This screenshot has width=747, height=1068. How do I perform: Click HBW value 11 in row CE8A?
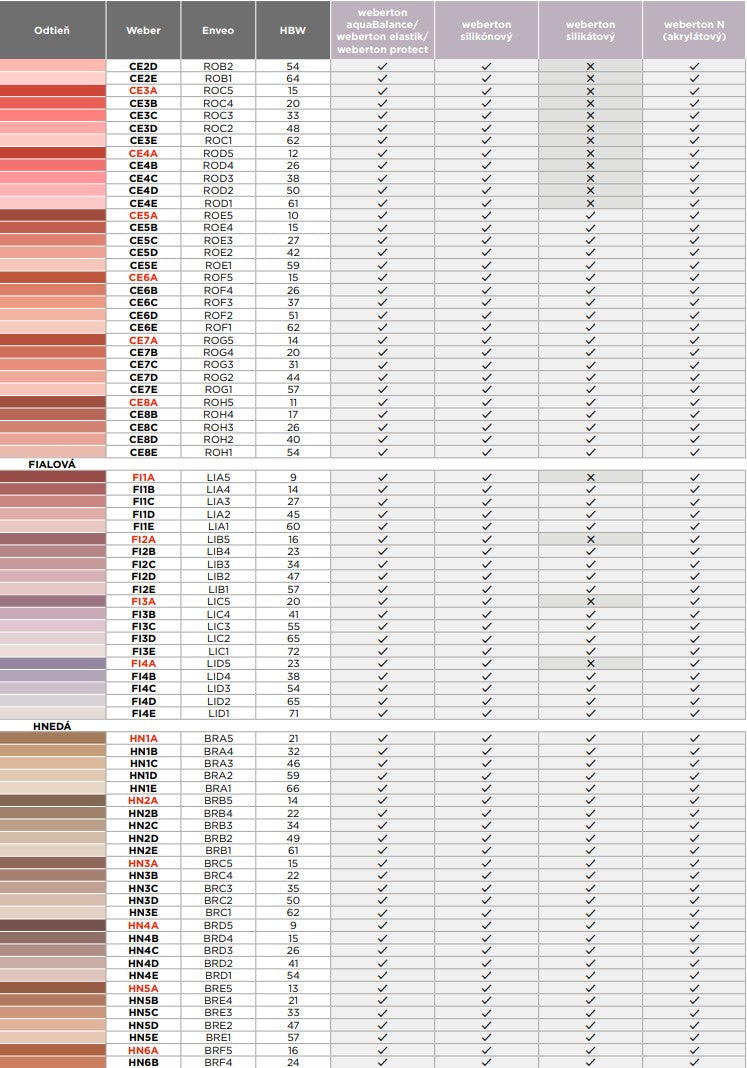coord(293,403)
